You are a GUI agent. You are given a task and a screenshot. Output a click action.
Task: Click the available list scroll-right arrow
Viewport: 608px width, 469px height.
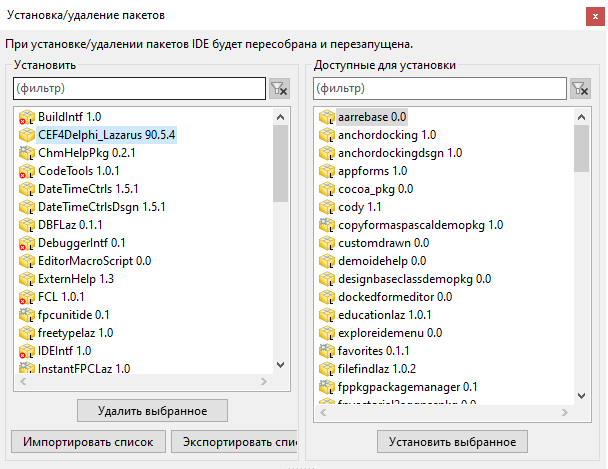point(565,413)
